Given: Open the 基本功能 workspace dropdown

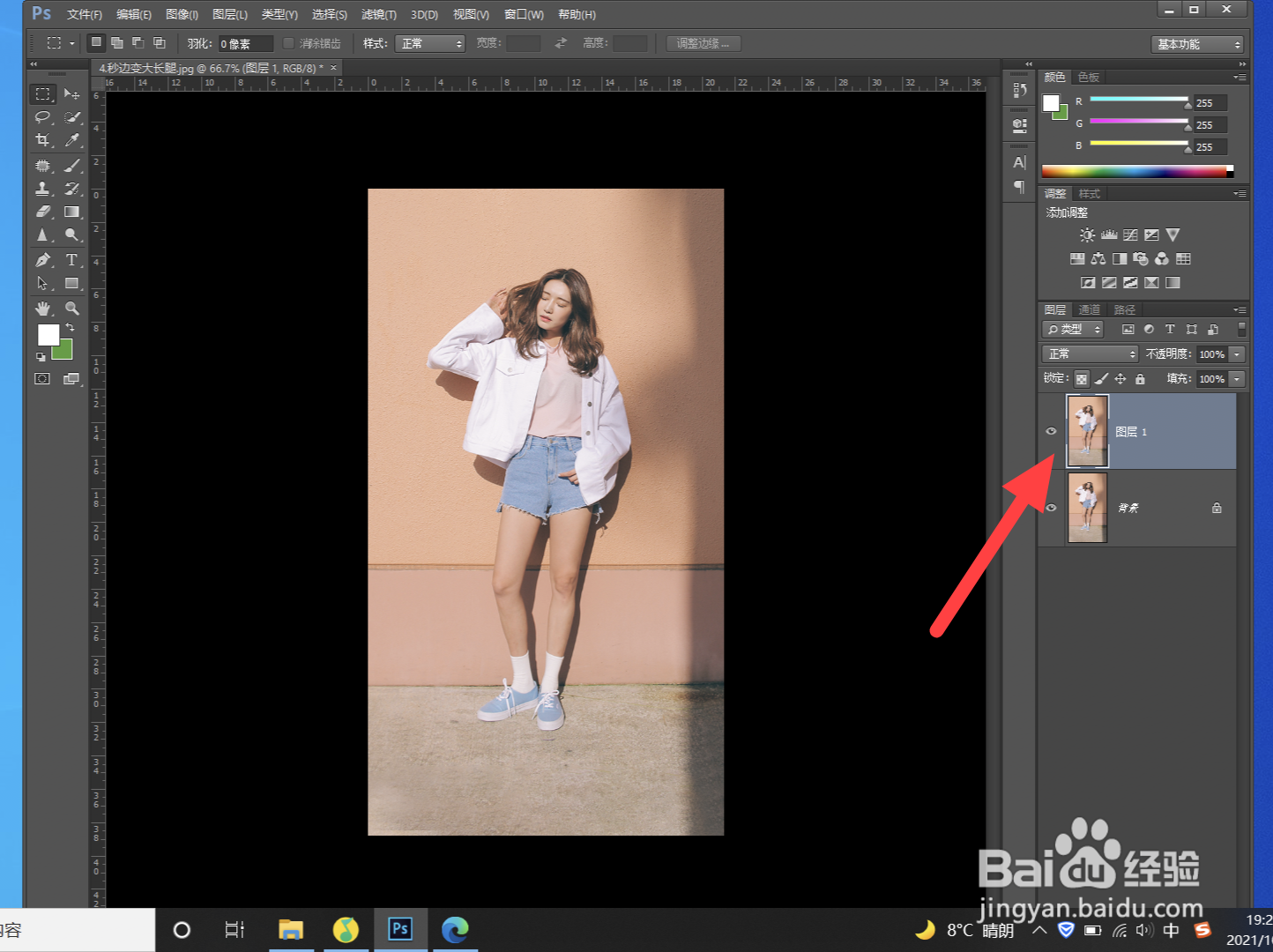Looking at the screenshot, I should point(1197,44).
